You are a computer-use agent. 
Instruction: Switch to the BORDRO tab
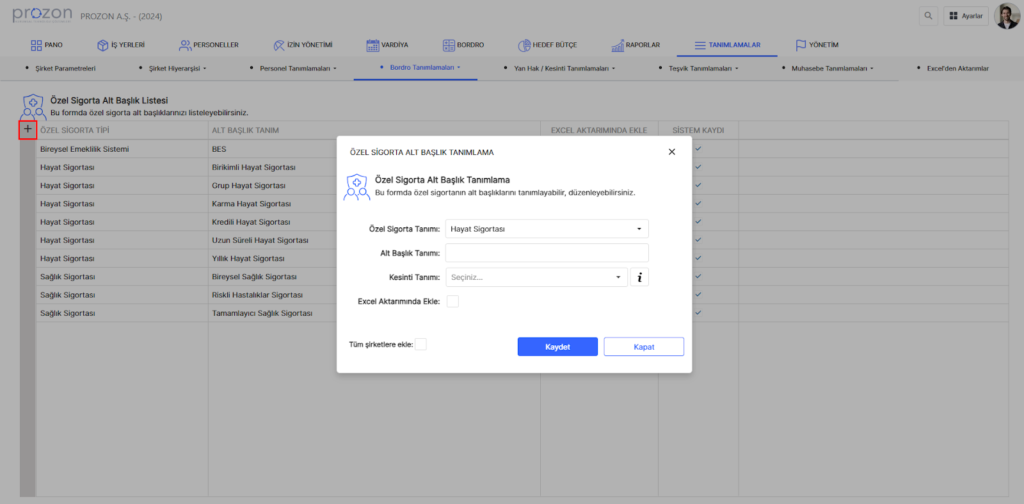(466, 45)
